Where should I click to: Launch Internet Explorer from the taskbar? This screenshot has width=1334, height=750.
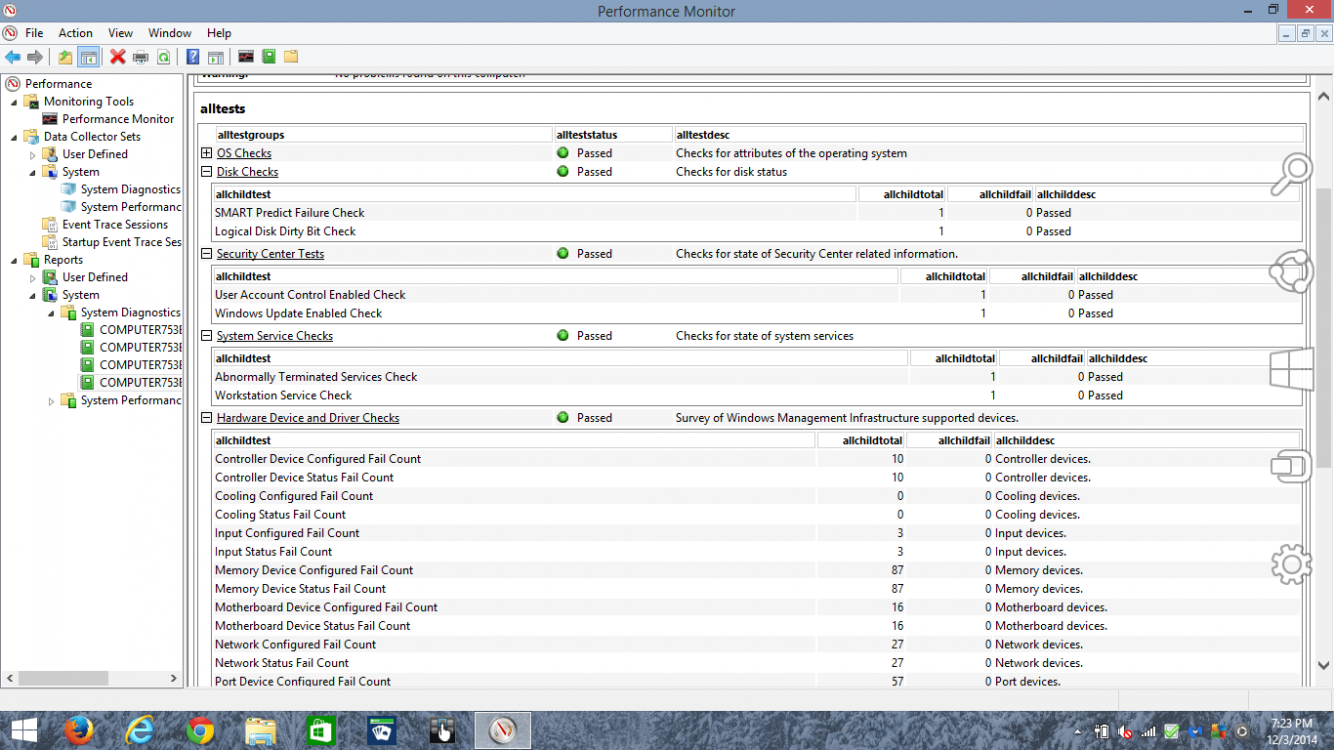(x=140, y=731)
